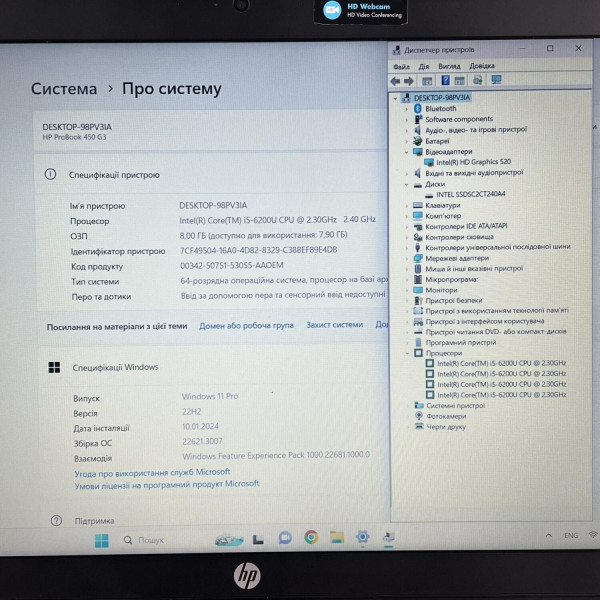This screenshot has width=600, height=600.
Task: Select the Черги друку category icon
Action: pos(419,426)
